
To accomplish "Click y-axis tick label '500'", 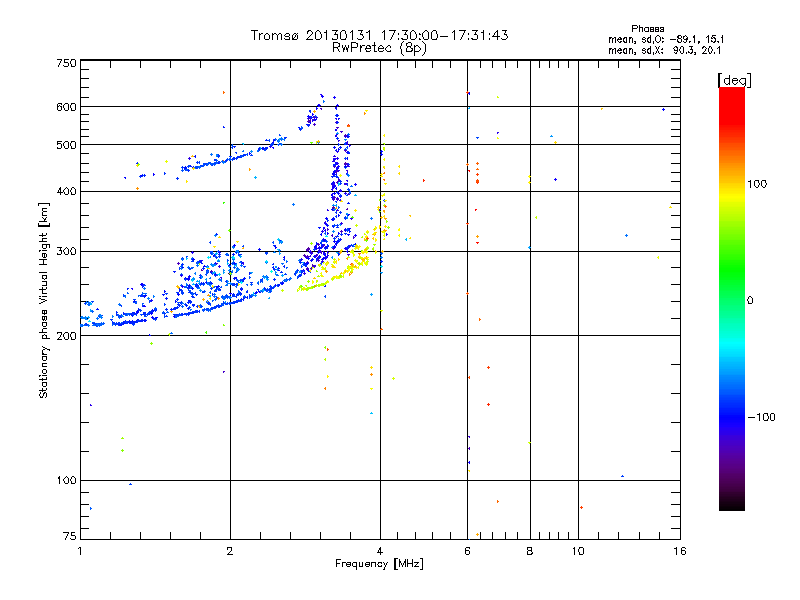I will 66,145.
